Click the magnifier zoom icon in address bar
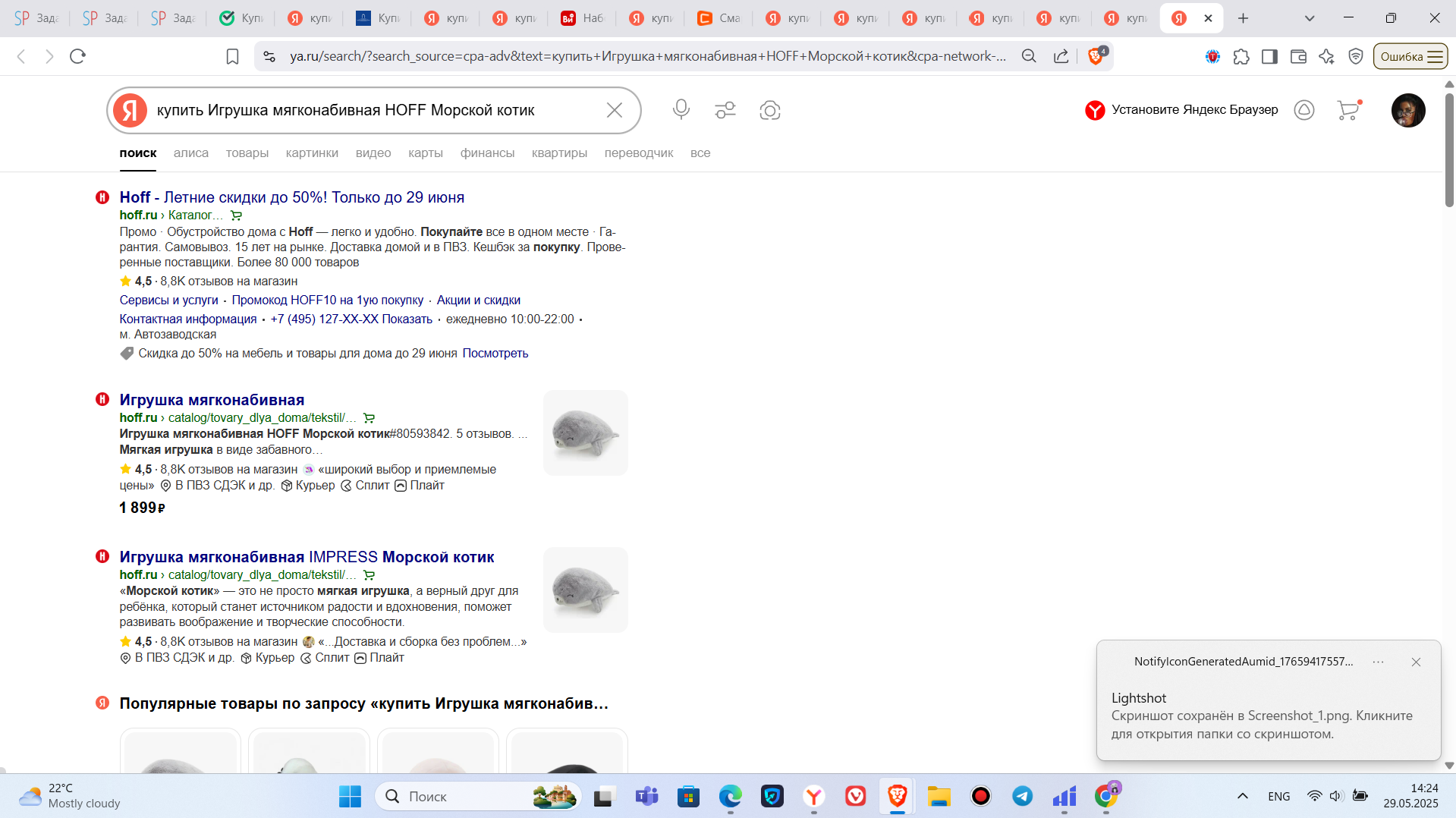This screenshot has height=818, width=1456. [1029, 56]
